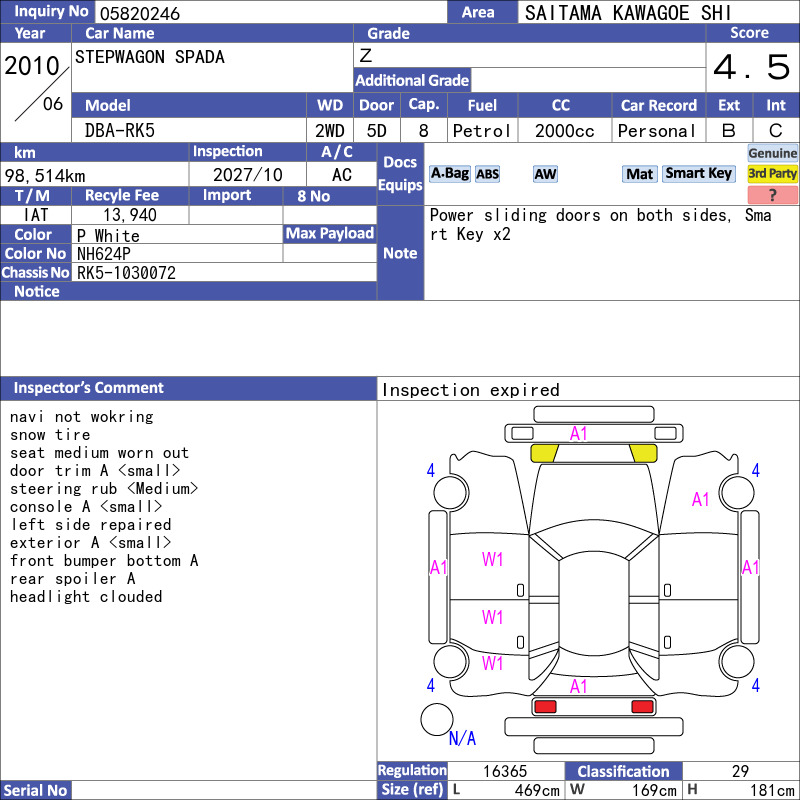Click the regulation value 16365
The width and height of the screenshot is (800, 800).
(x=505, y=771)
